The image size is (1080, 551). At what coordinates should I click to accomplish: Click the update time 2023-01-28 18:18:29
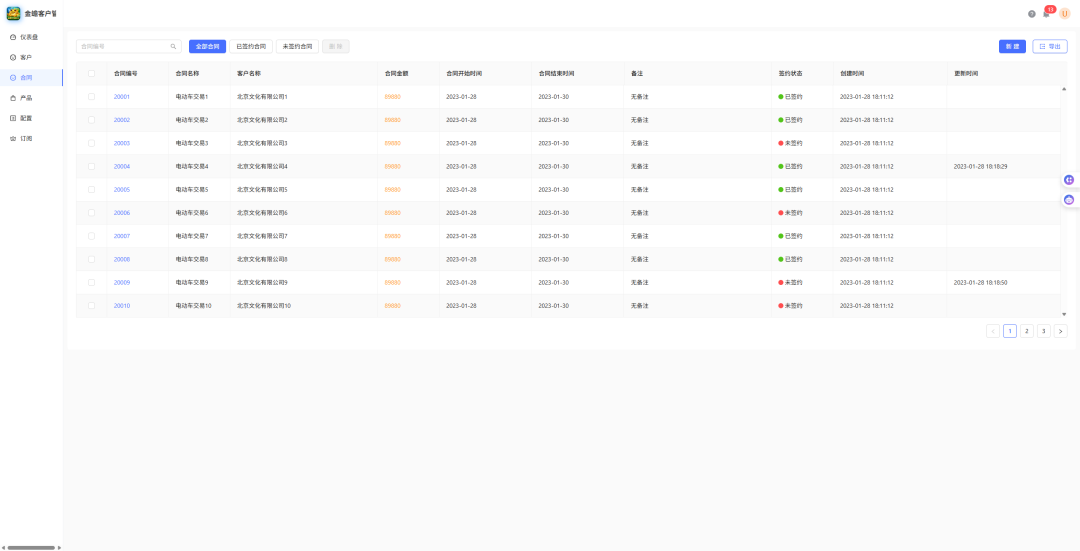(x=981, y=166)
